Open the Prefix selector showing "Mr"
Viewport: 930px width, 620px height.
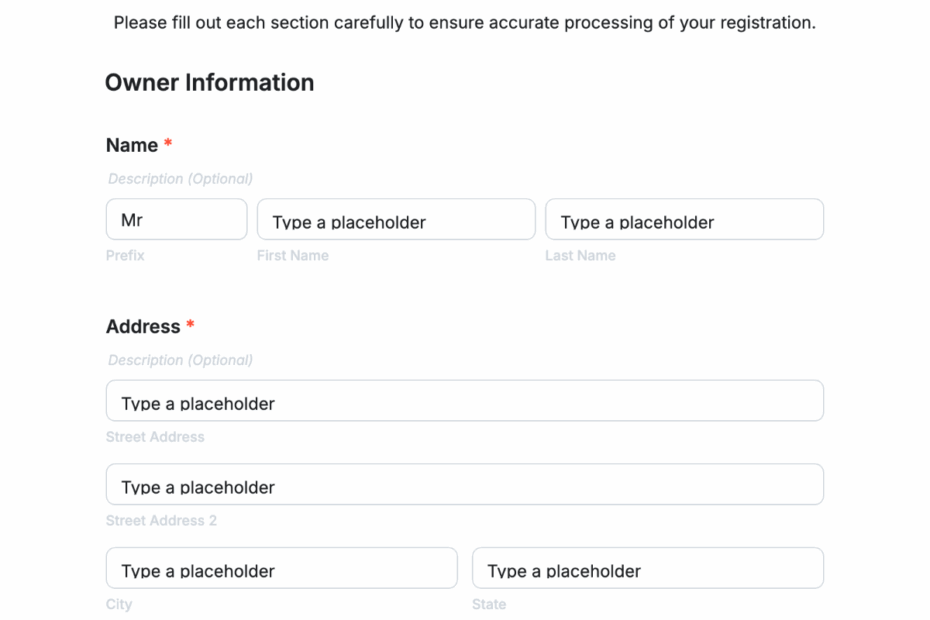click(176, 219)
